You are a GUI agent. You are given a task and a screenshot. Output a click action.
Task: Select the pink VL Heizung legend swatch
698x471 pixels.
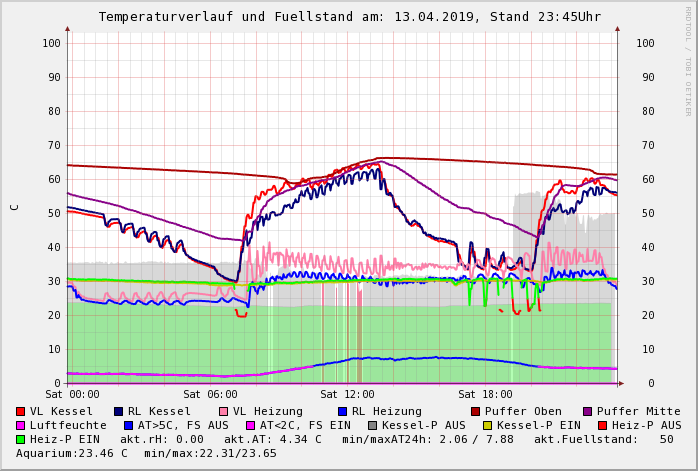[223, 411]
